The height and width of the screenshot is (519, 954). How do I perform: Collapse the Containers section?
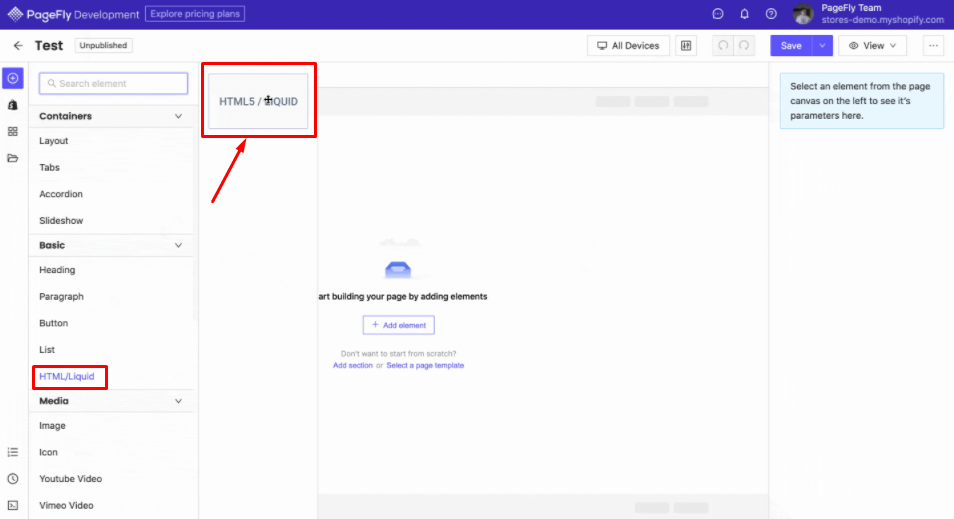pyautogui.click(x=179, y=116)
